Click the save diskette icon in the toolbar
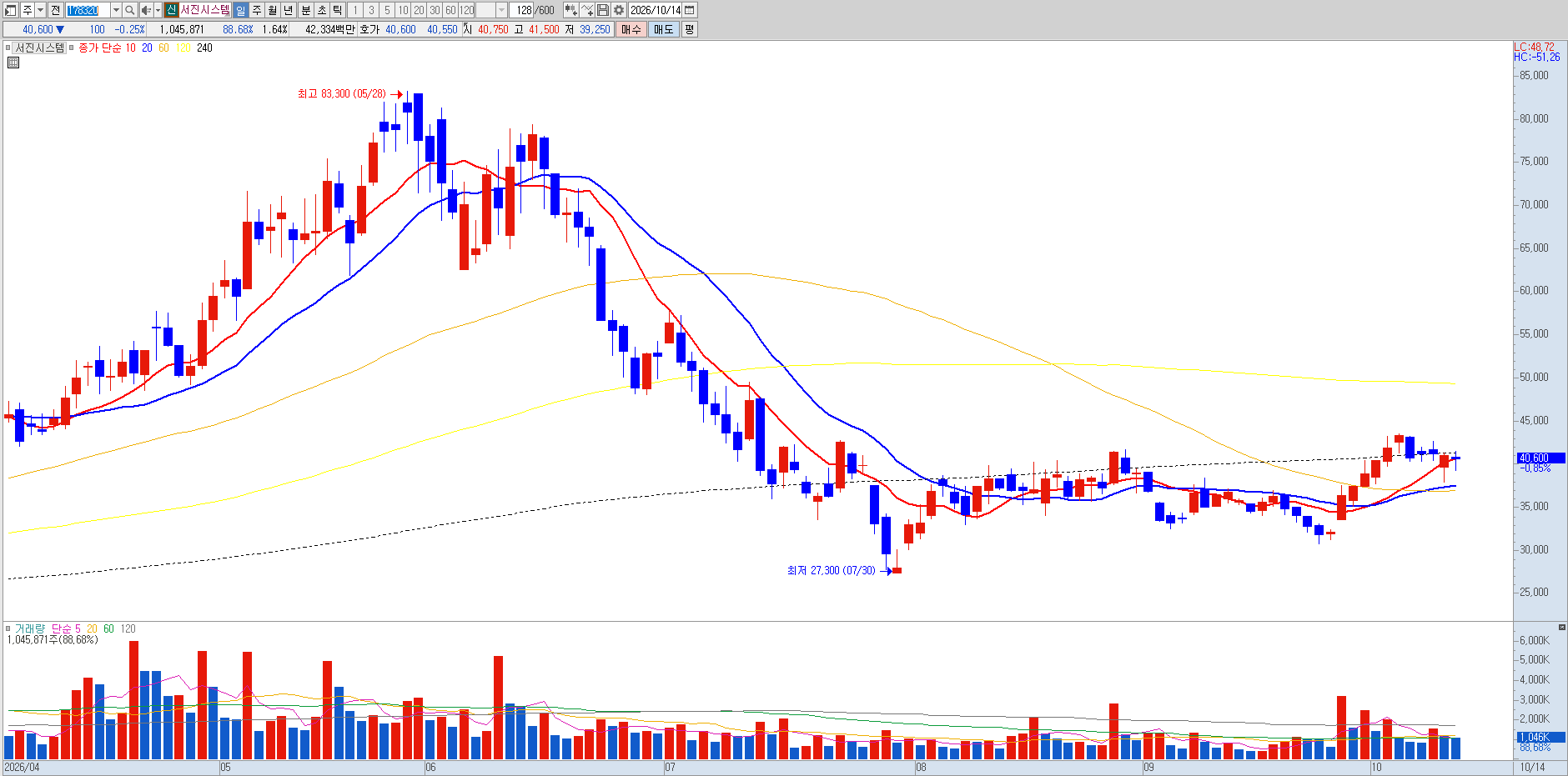Image resolution: width=1568 pixels, height=776 pixels. coord(603,10)
